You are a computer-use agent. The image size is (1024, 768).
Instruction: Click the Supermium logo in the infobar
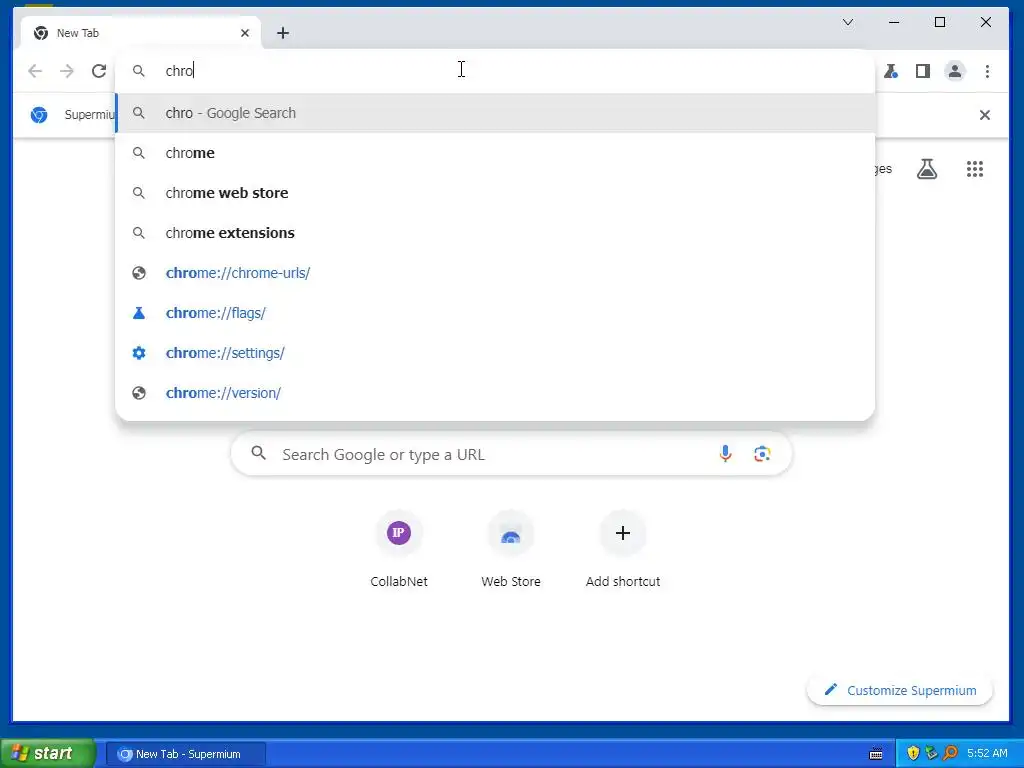[x=39, y=115]
